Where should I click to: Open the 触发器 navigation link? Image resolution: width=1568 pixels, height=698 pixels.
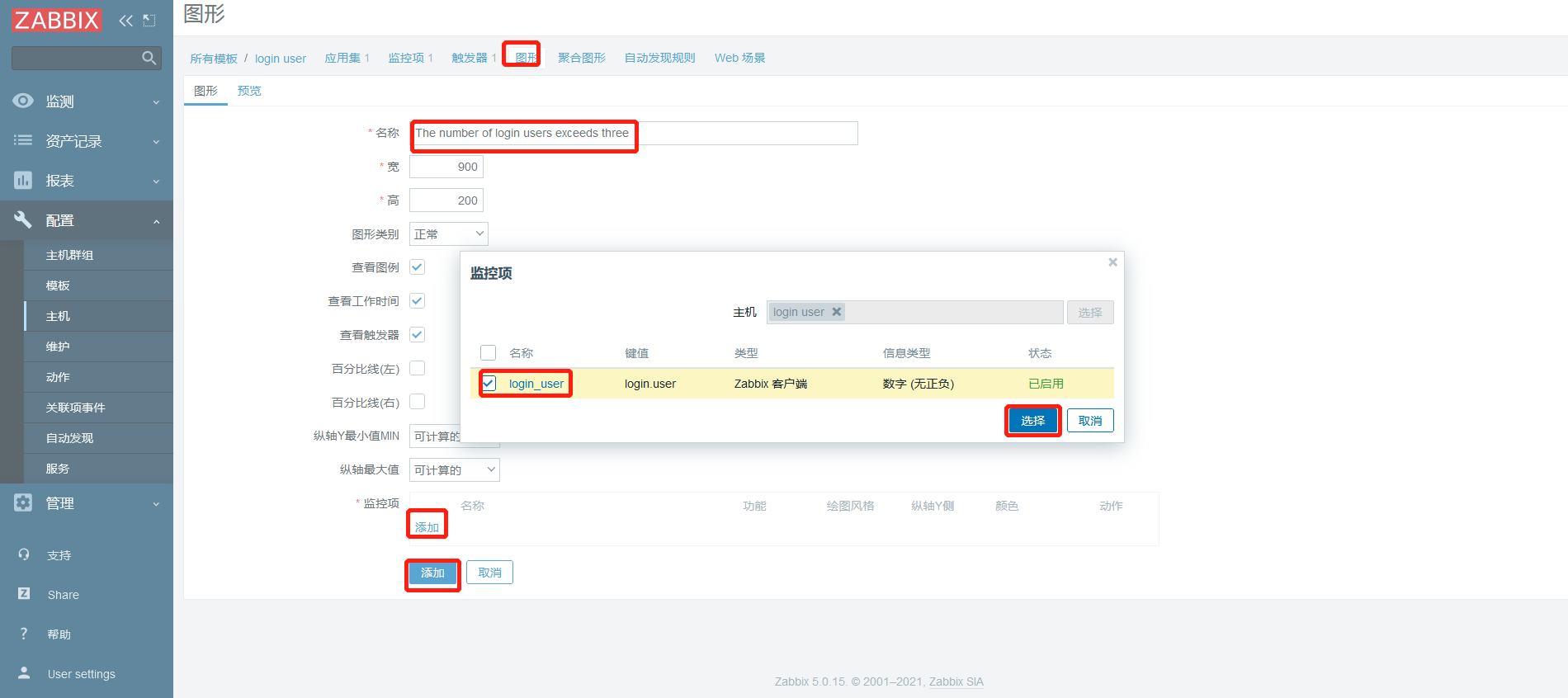coord(470,58)
